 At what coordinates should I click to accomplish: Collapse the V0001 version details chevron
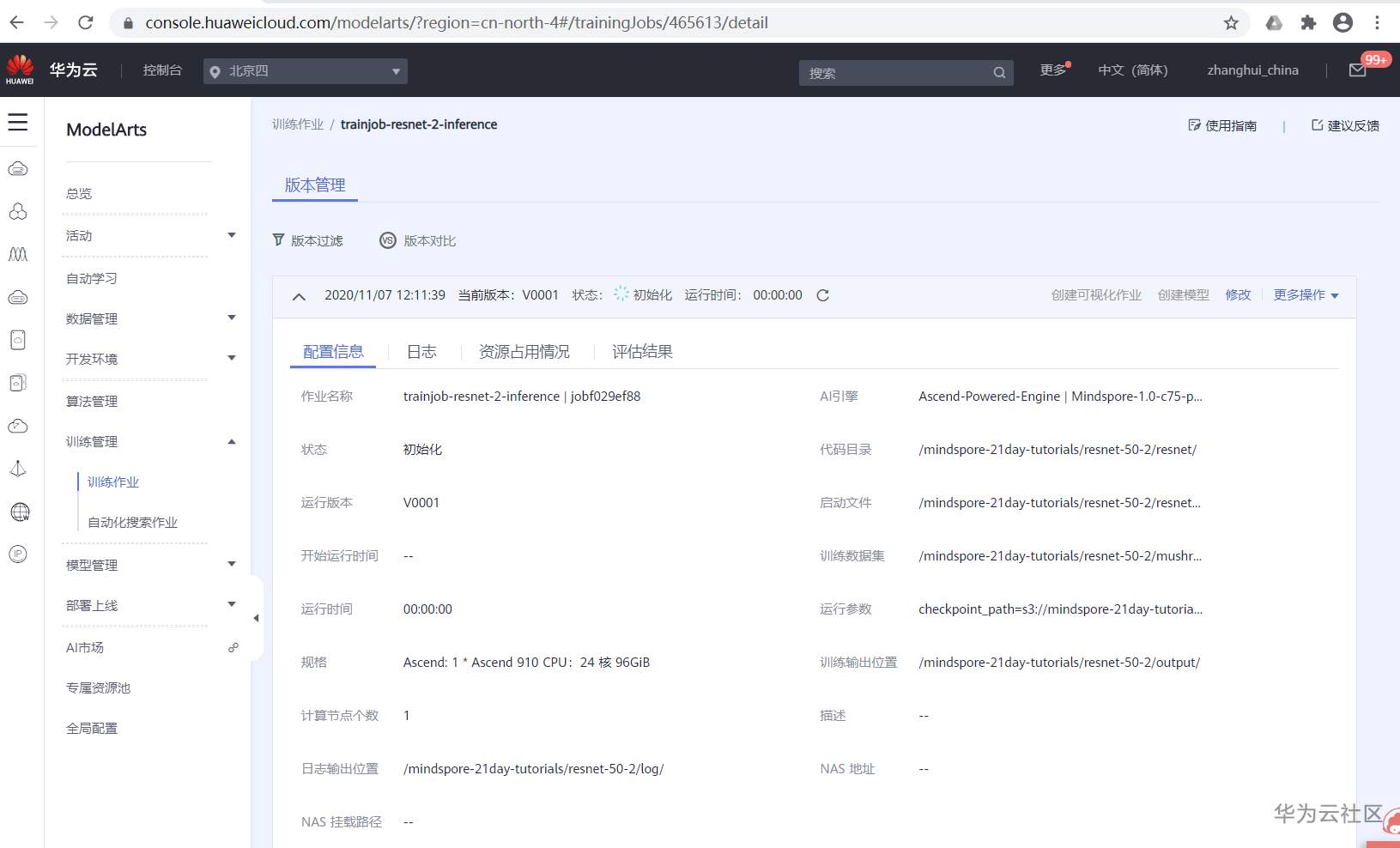[x=299, y=296]
